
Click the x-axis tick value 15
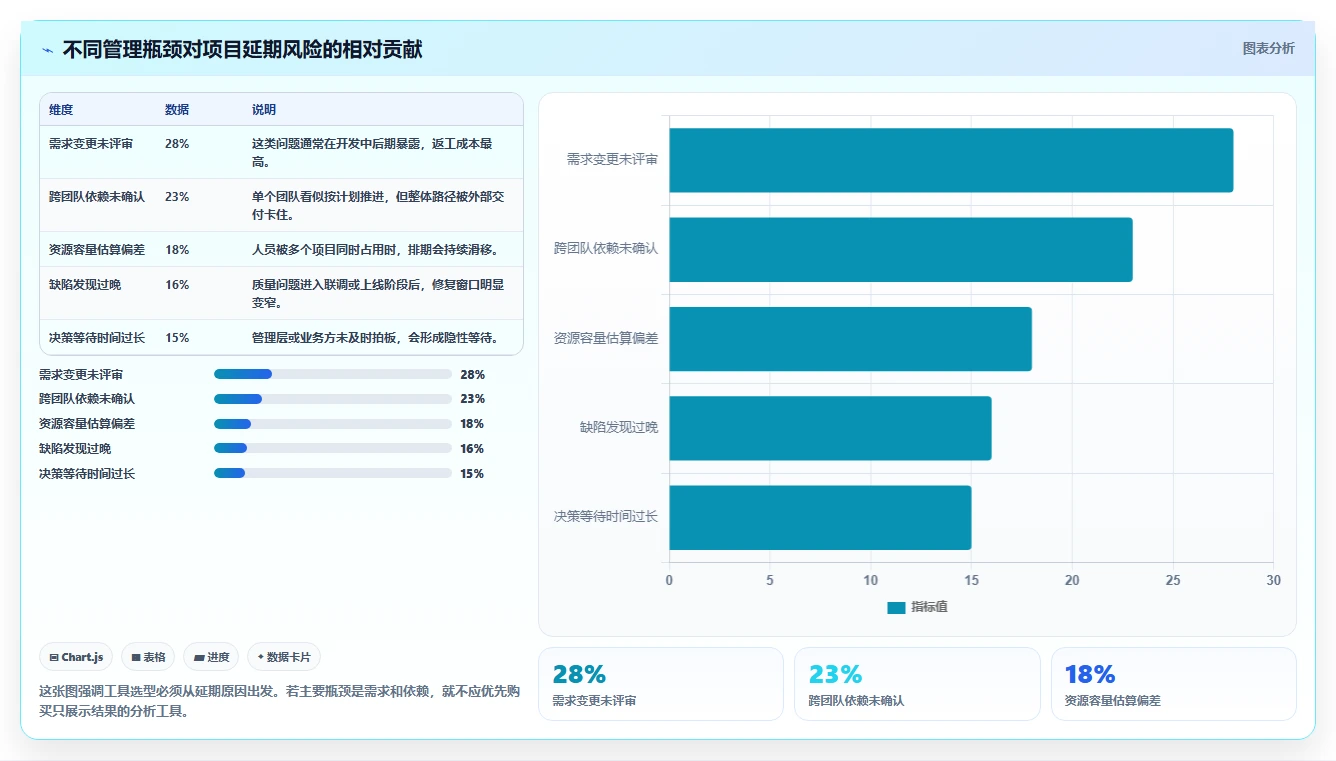coord(971,580)
